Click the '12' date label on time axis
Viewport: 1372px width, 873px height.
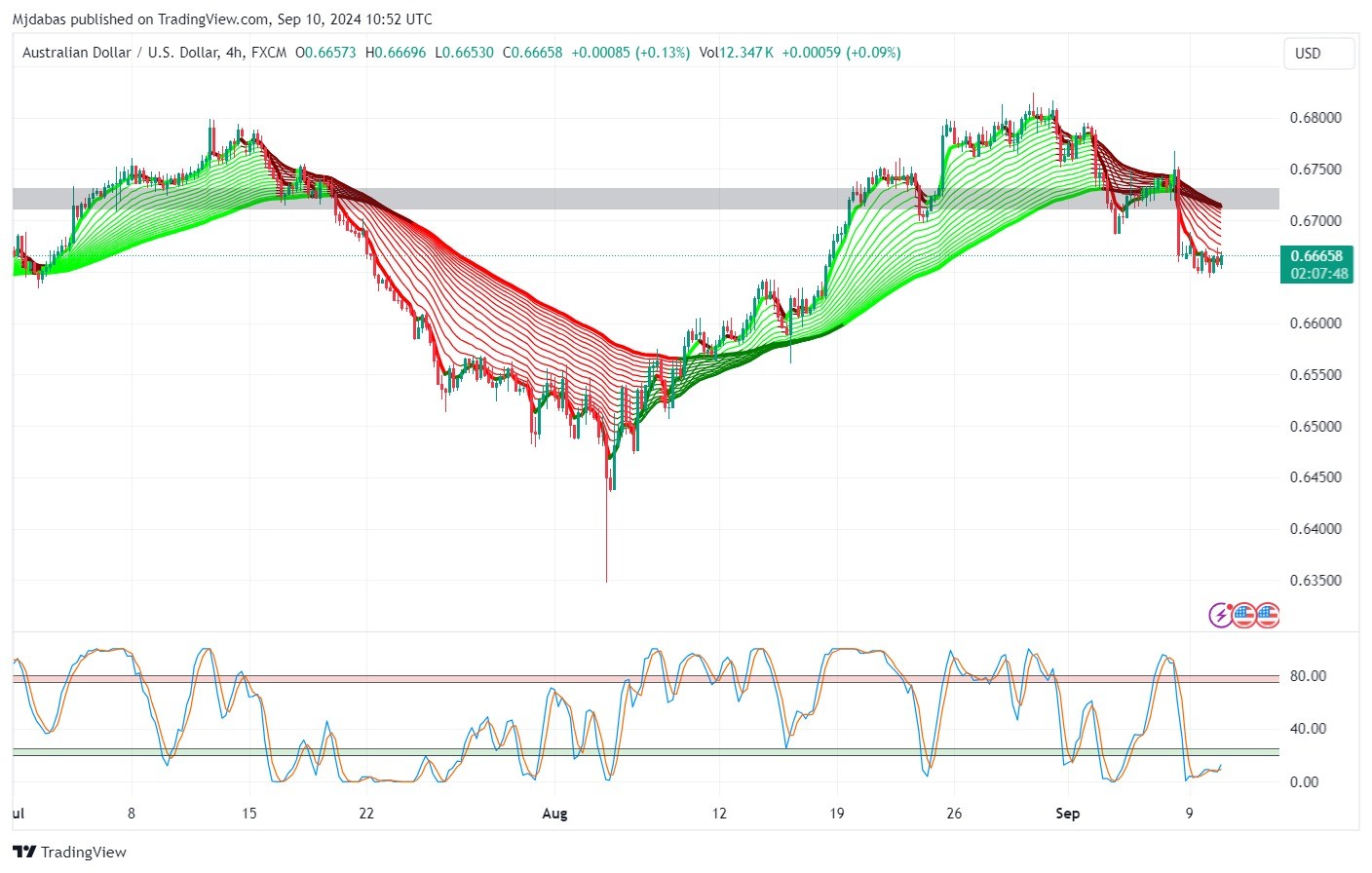720,814
